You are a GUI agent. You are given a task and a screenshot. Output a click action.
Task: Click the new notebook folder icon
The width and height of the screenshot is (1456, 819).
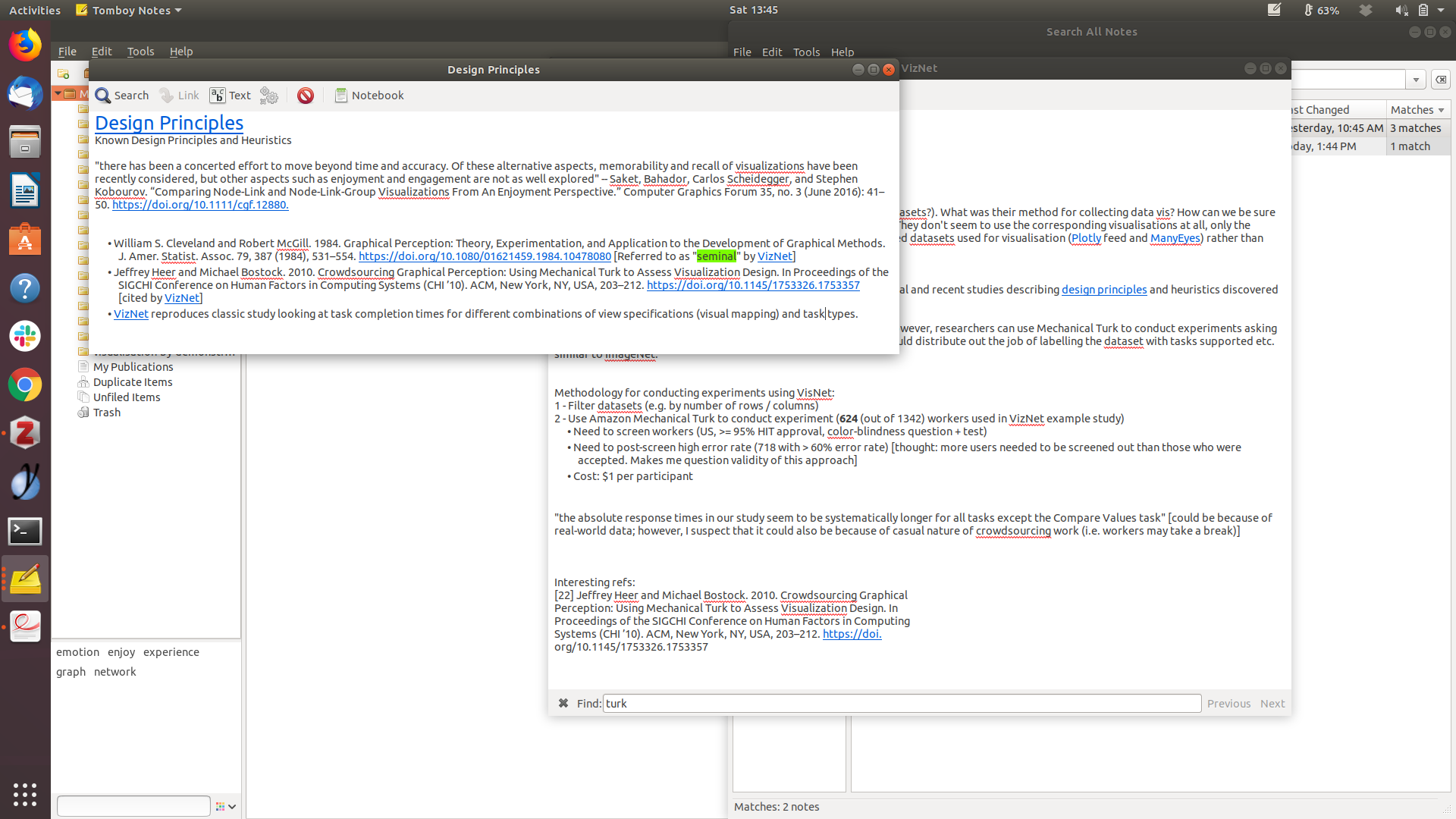click(x=64, y=74)
